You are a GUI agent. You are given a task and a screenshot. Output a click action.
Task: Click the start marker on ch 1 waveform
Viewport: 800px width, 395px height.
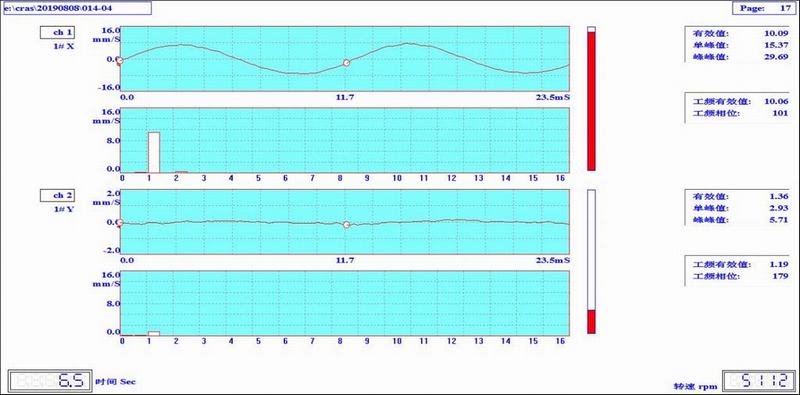tap(119, 61)
